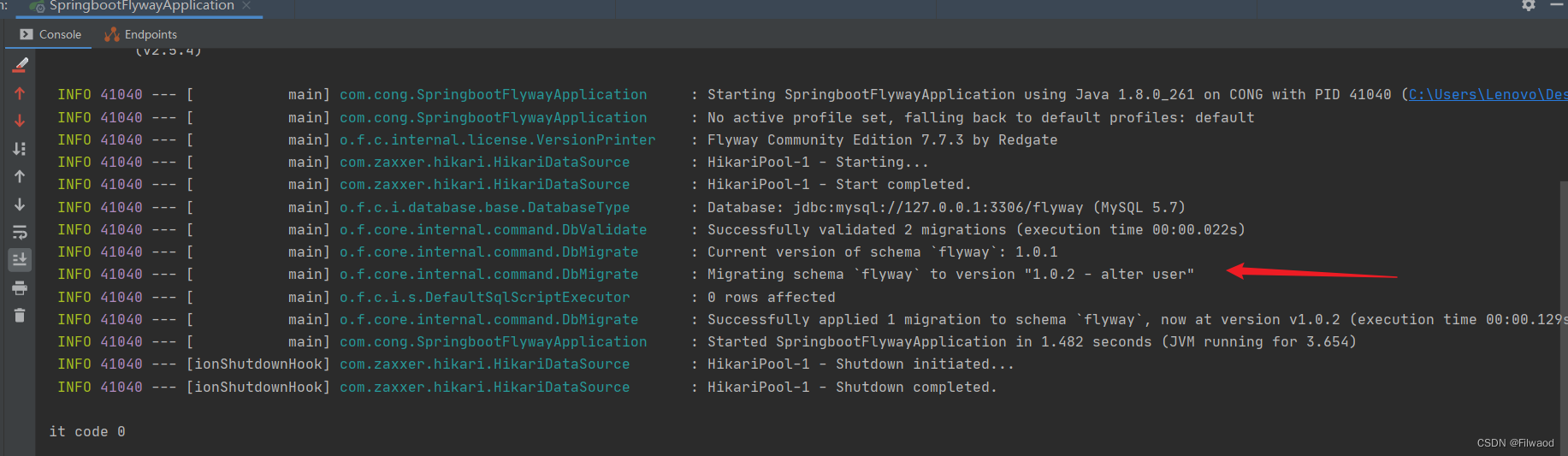
Task: Click the 'Database: jdbc:mysql://127.0.0.1:3306/flyway' line
Action: coord(946,208)
